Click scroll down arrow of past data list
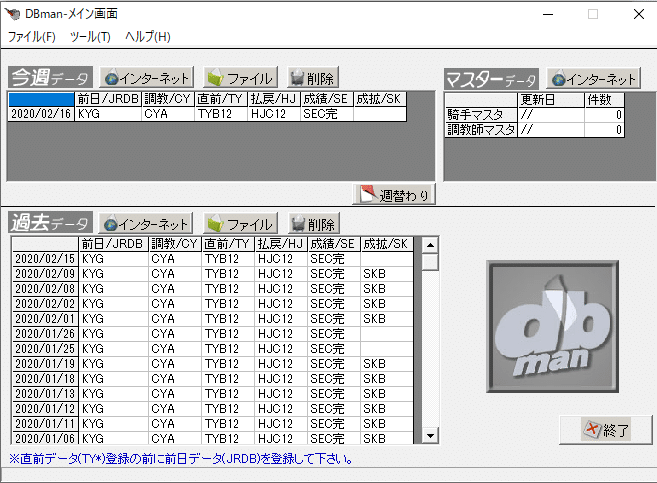This screenshot has height=483, width=657. [x=430, y=436]
